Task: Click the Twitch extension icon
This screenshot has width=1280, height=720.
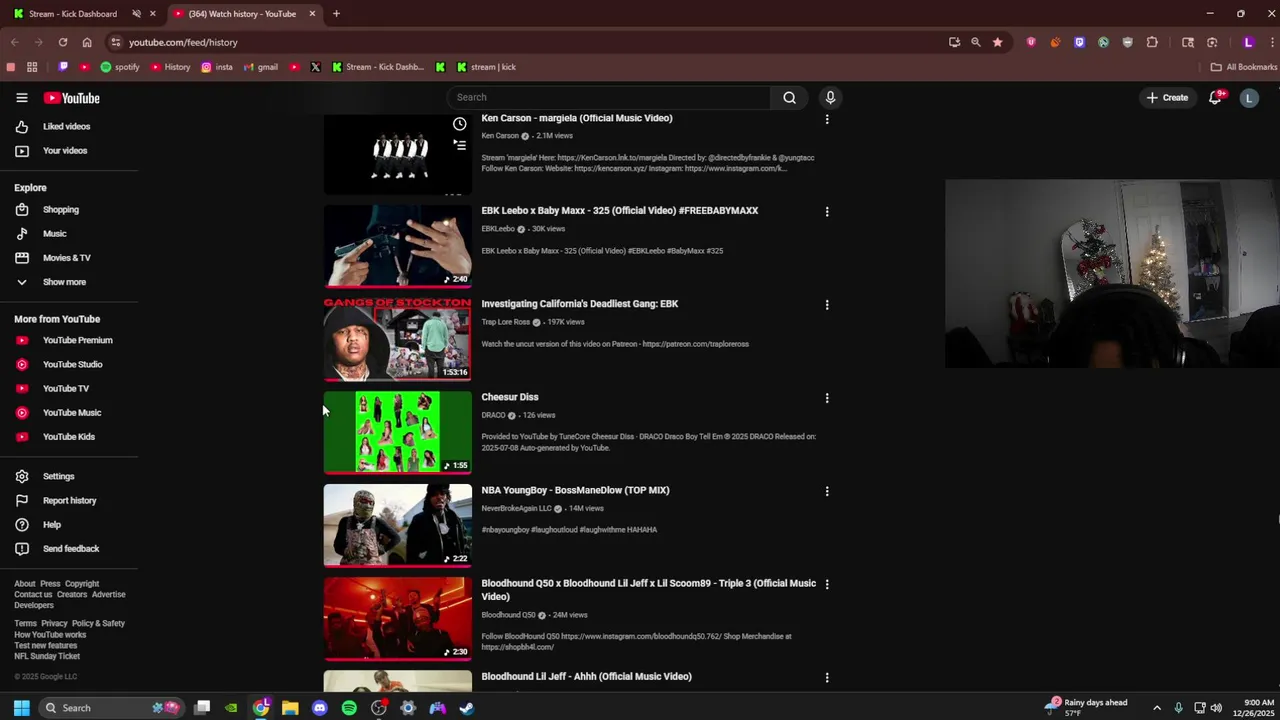Action: (x=1079, y=42)
